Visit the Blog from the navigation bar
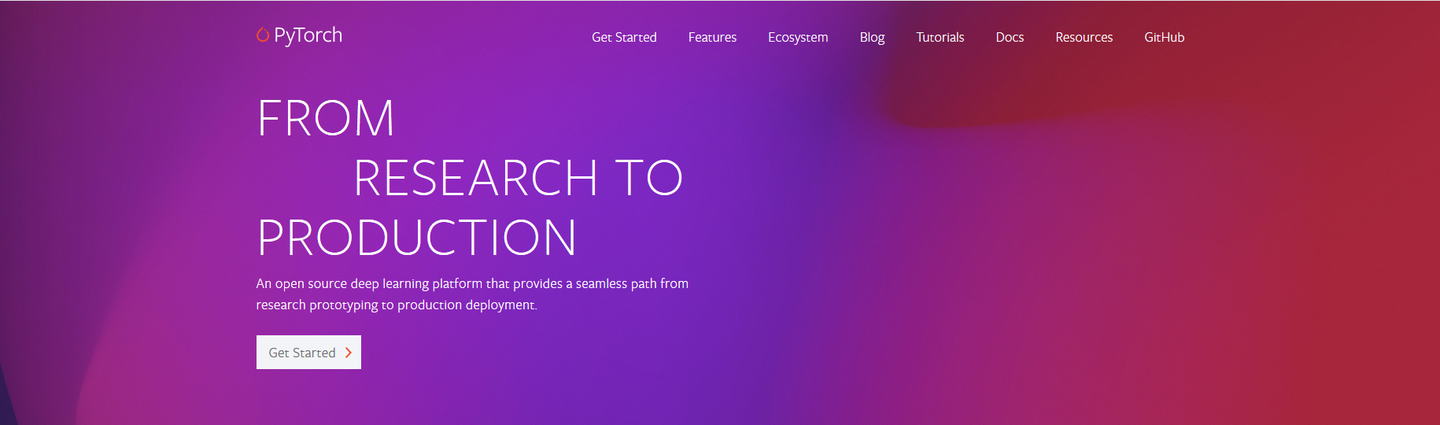Image resolution: width=1440 pixels, height=425 pixels. click(x=872, y=37)
